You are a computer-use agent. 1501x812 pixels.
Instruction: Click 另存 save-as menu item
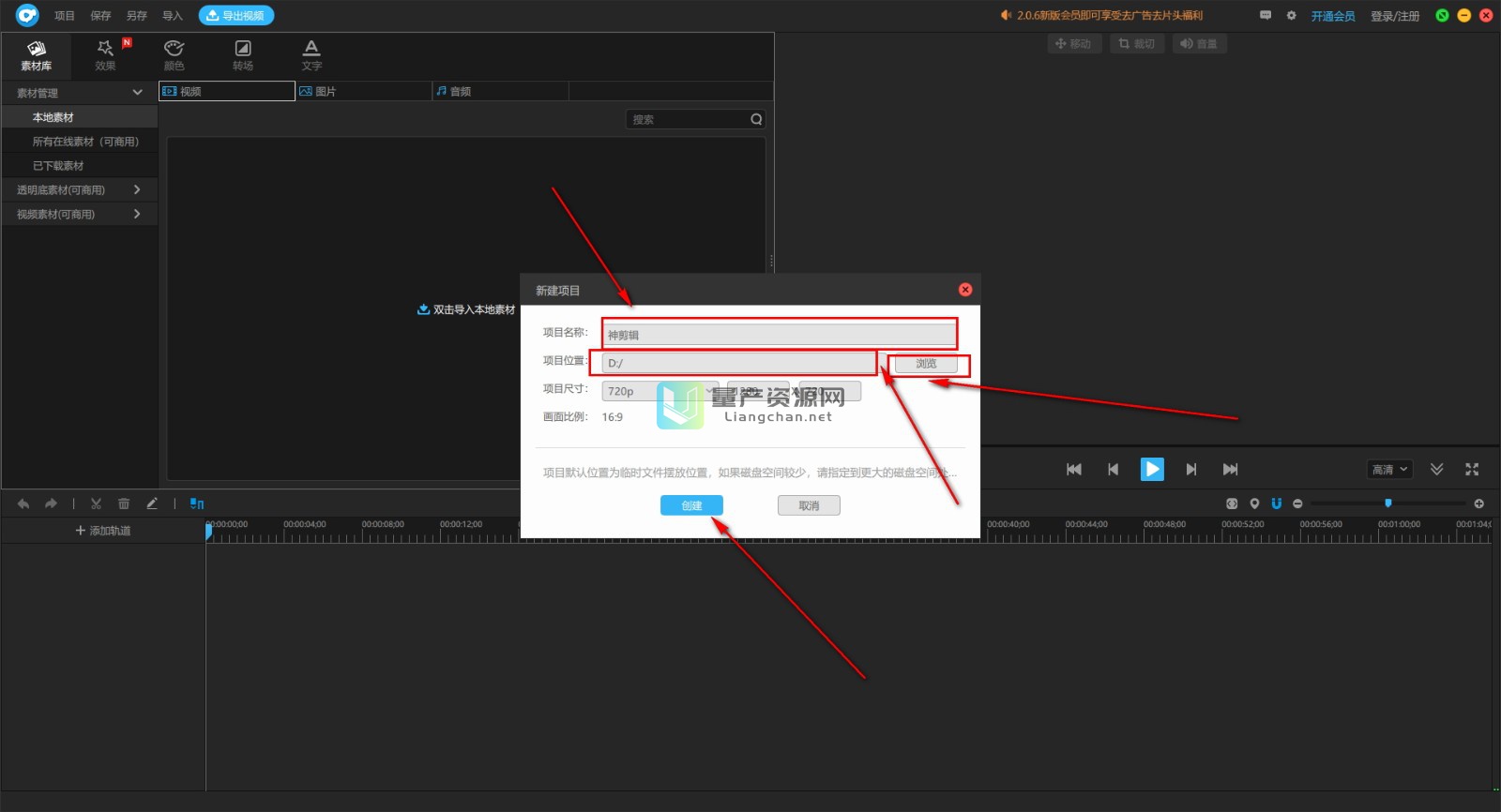(137, 16)
